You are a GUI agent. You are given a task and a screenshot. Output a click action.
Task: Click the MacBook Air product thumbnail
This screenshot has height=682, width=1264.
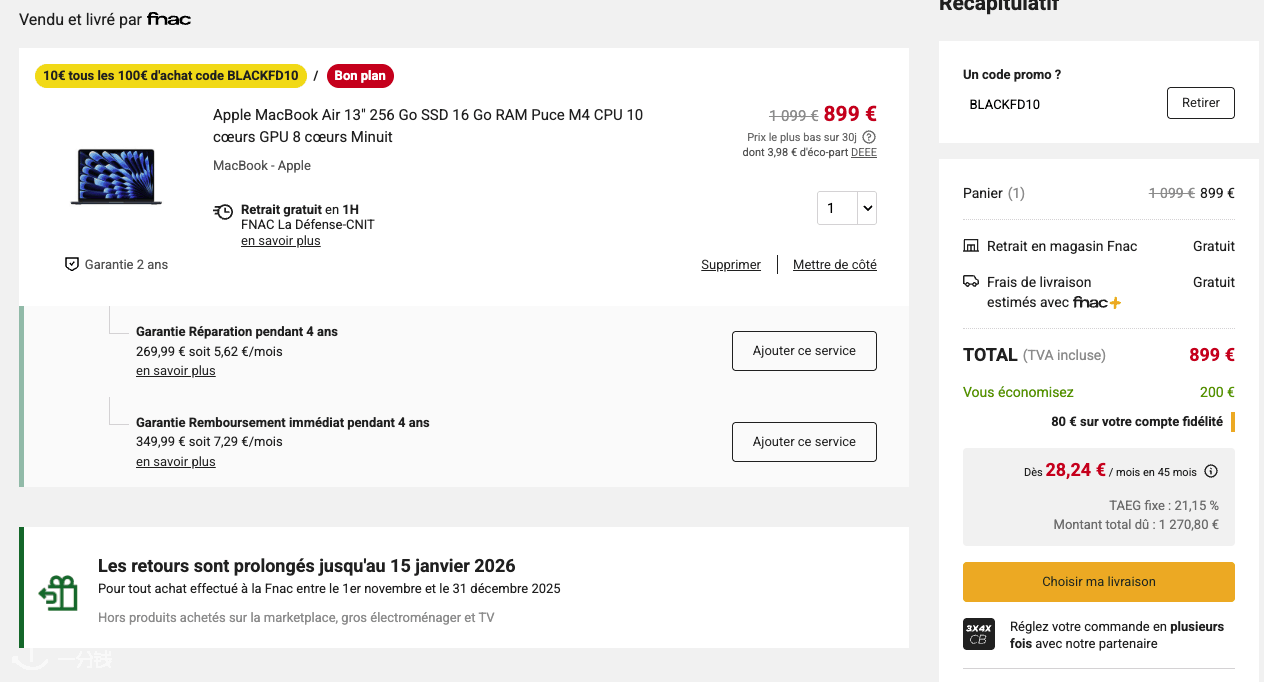(116, 176)
